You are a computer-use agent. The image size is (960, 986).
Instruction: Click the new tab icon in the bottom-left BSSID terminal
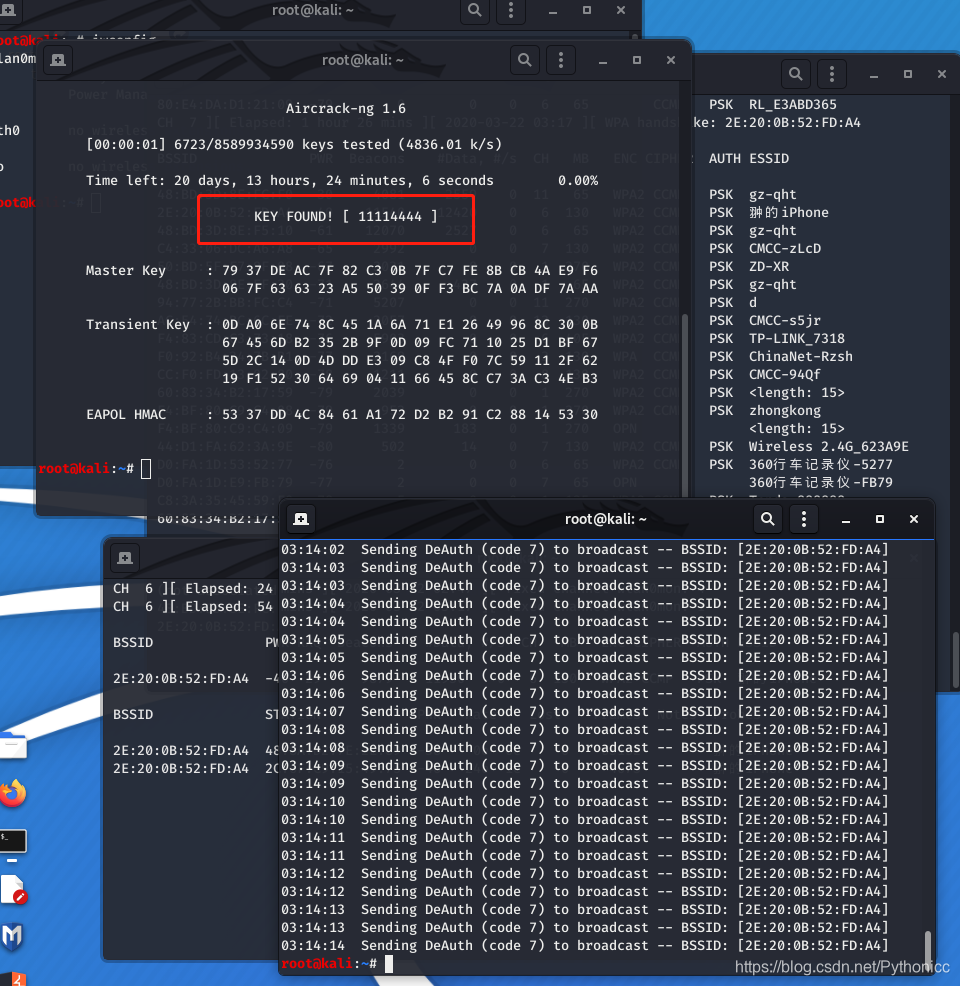pyautogui.click(x=125, y=558)
